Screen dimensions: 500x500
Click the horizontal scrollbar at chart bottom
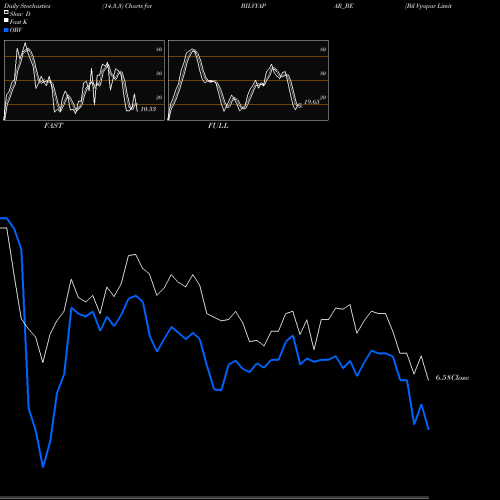click(214, 498)
